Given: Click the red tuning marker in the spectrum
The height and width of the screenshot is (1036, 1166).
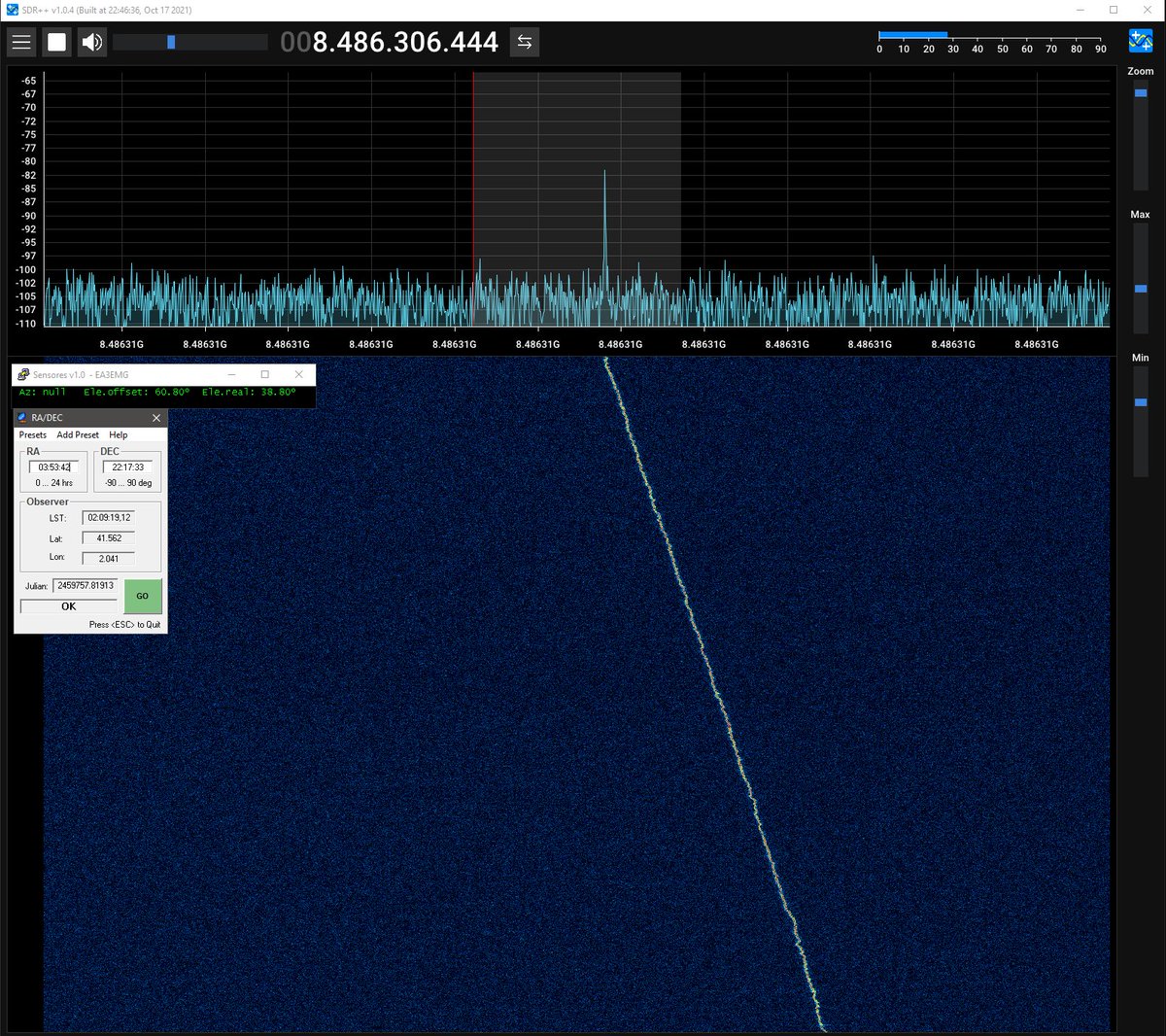Looking at the screenshot, I should (x=474, y=194).
